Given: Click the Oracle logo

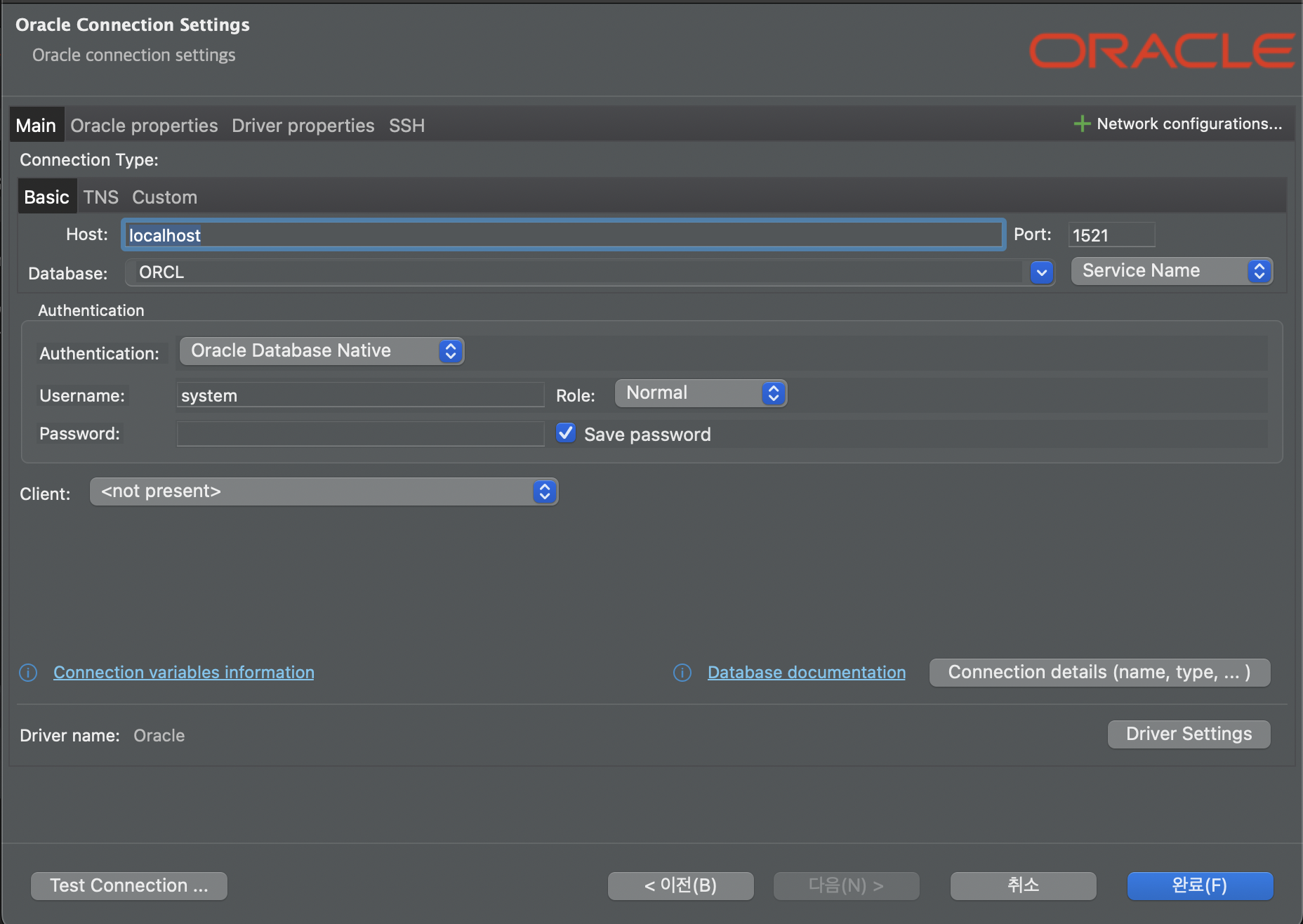Looking at the screenshot, I should point(1162,51).
